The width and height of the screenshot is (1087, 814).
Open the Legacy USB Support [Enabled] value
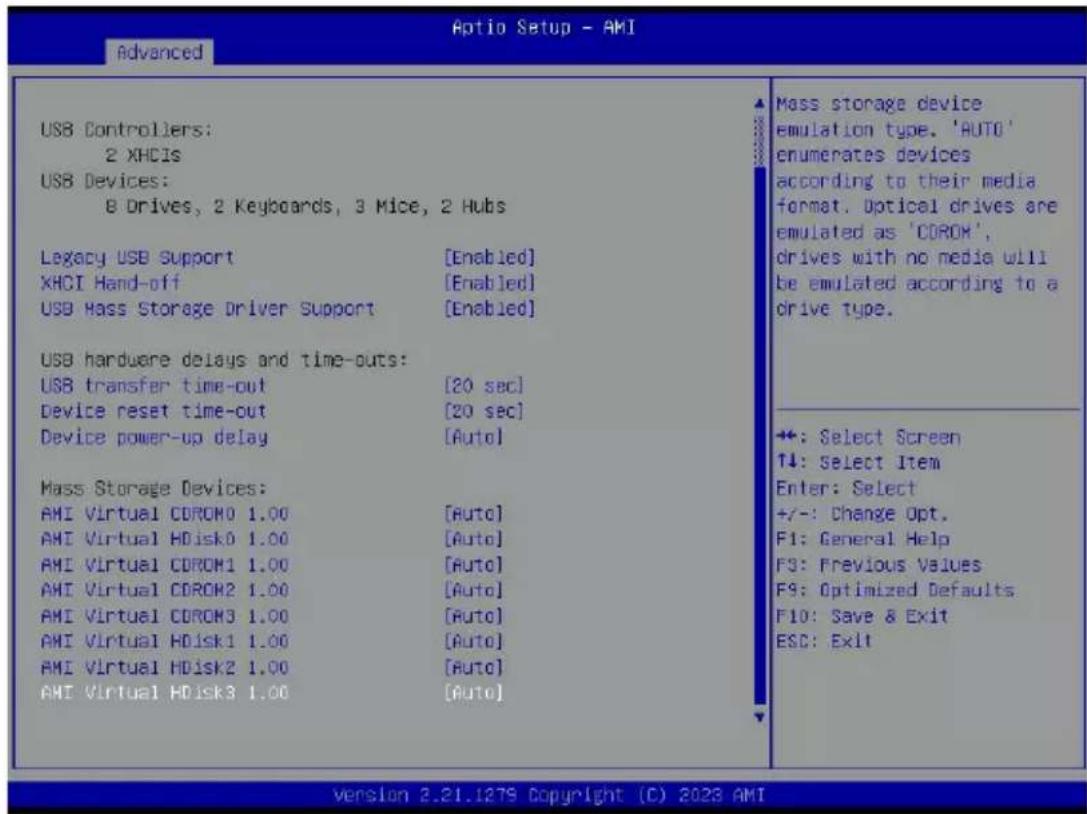coord(489,257)
